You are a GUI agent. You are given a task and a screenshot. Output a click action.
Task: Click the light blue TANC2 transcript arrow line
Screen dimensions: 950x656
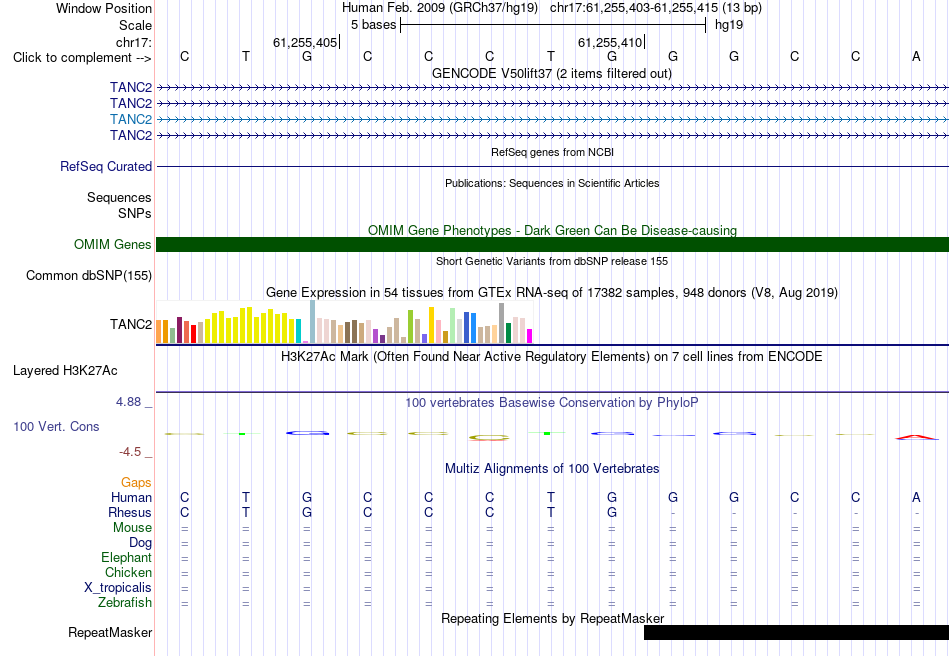point(552,119)
